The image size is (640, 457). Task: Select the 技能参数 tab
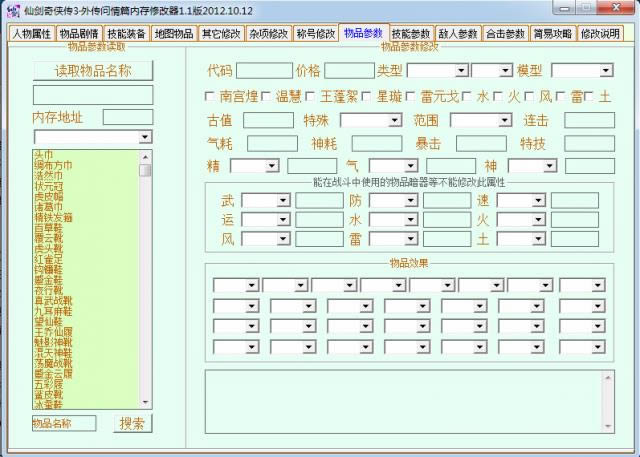tap(411, 33)
